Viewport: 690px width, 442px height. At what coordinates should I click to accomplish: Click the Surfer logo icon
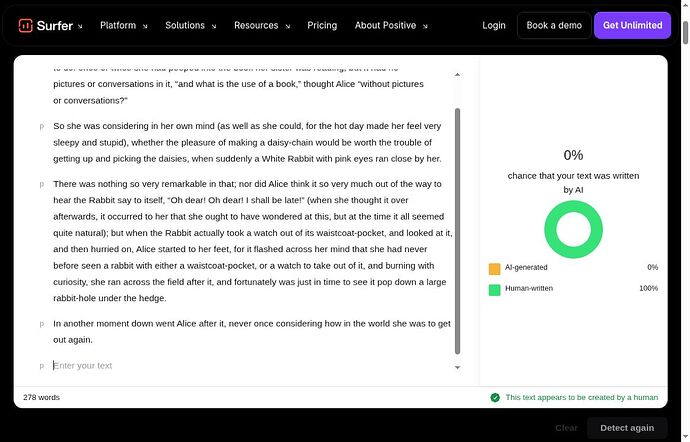(x=26, y=26)
